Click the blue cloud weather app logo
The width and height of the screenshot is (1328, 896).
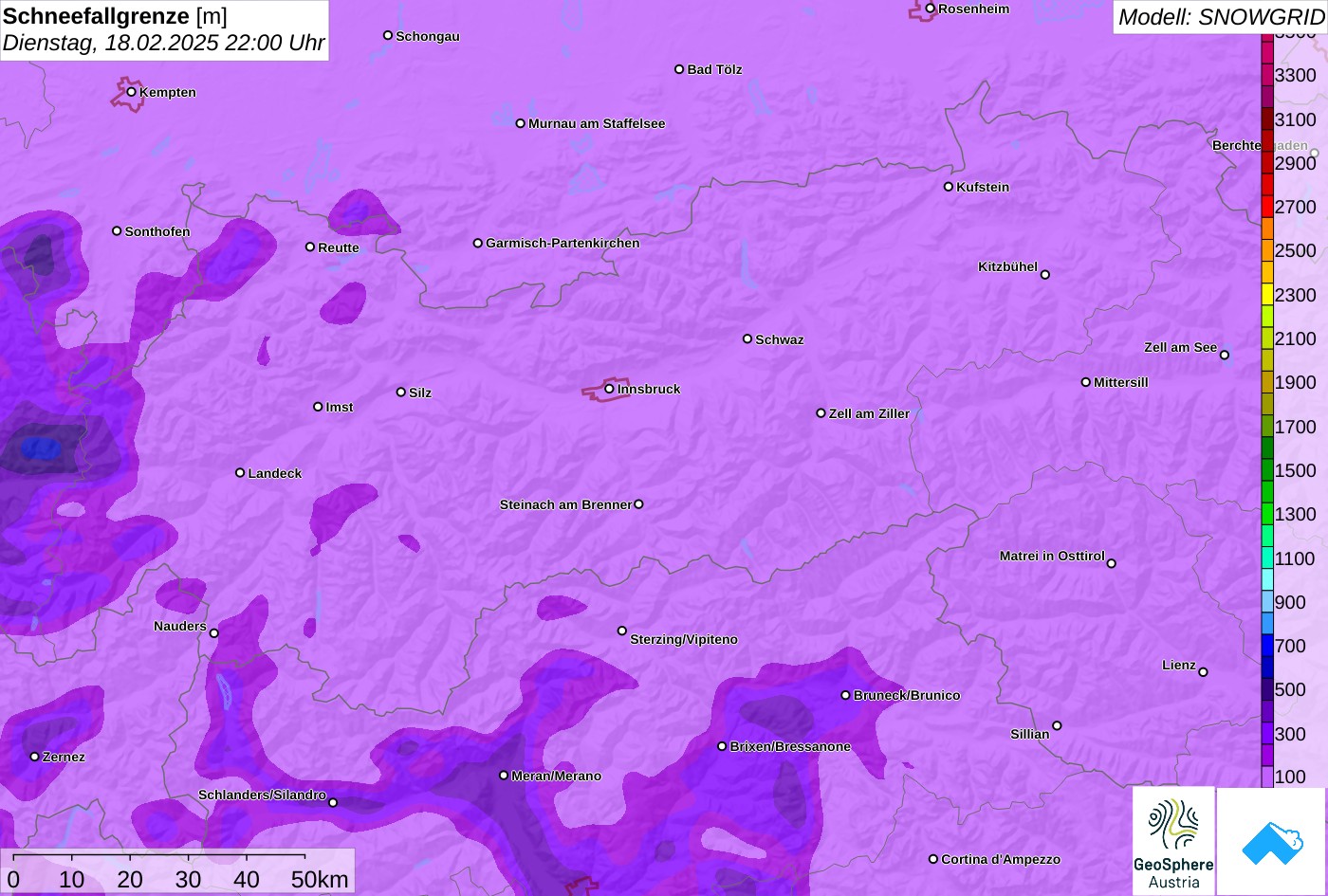[1272, 842]
